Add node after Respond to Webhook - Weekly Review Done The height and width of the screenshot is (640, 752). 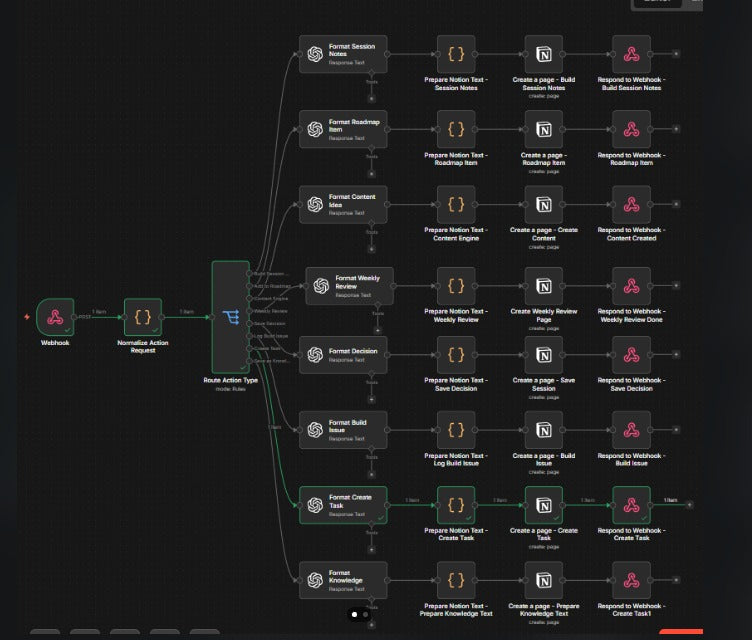tap(676, 285)
